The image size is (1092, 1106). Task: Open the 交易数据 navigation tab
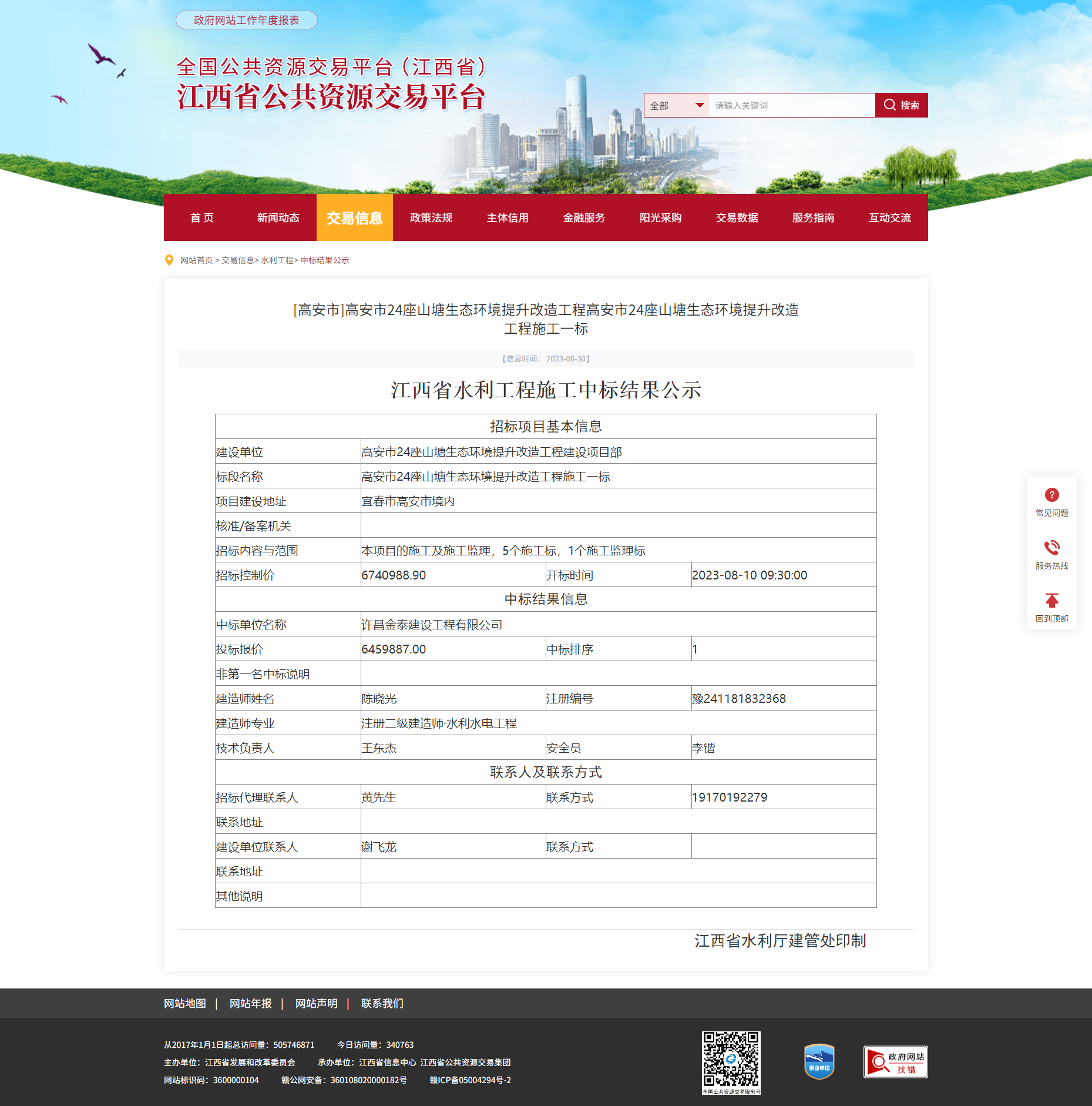[x=737, y=217]
